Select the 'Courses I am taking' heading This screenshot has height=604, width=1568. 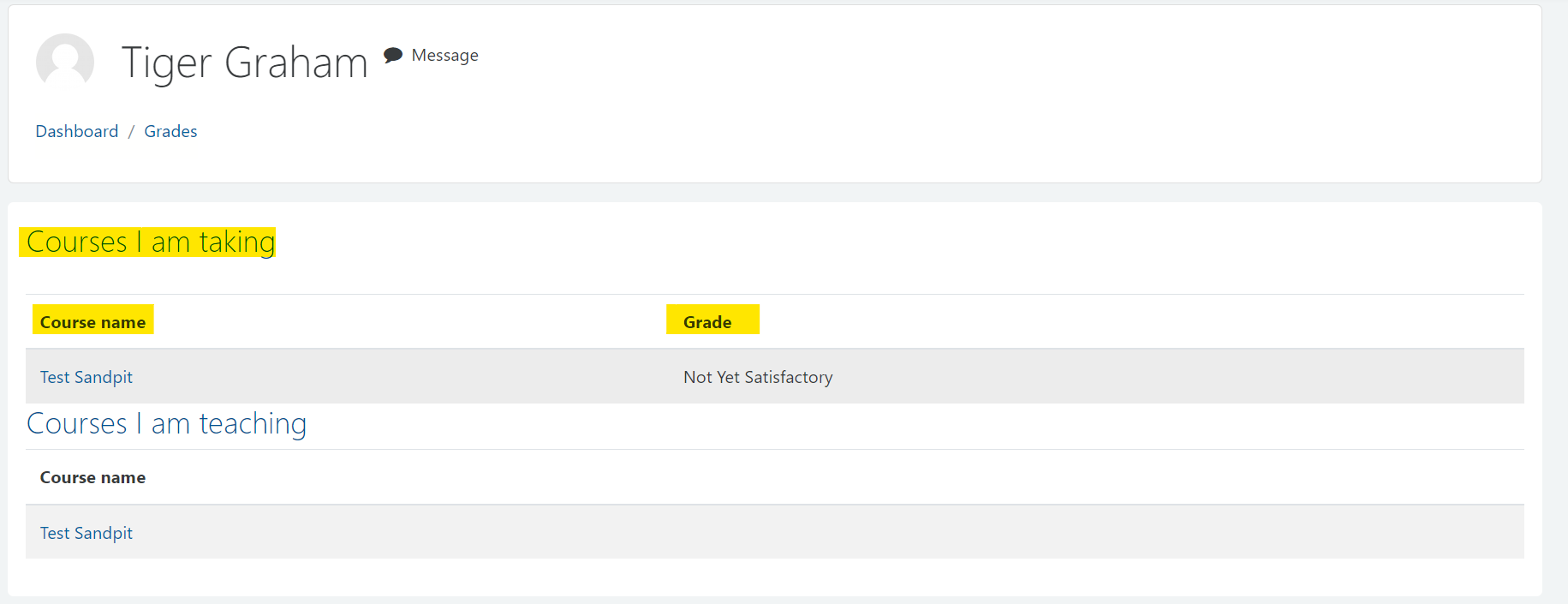tap(151, 242)
